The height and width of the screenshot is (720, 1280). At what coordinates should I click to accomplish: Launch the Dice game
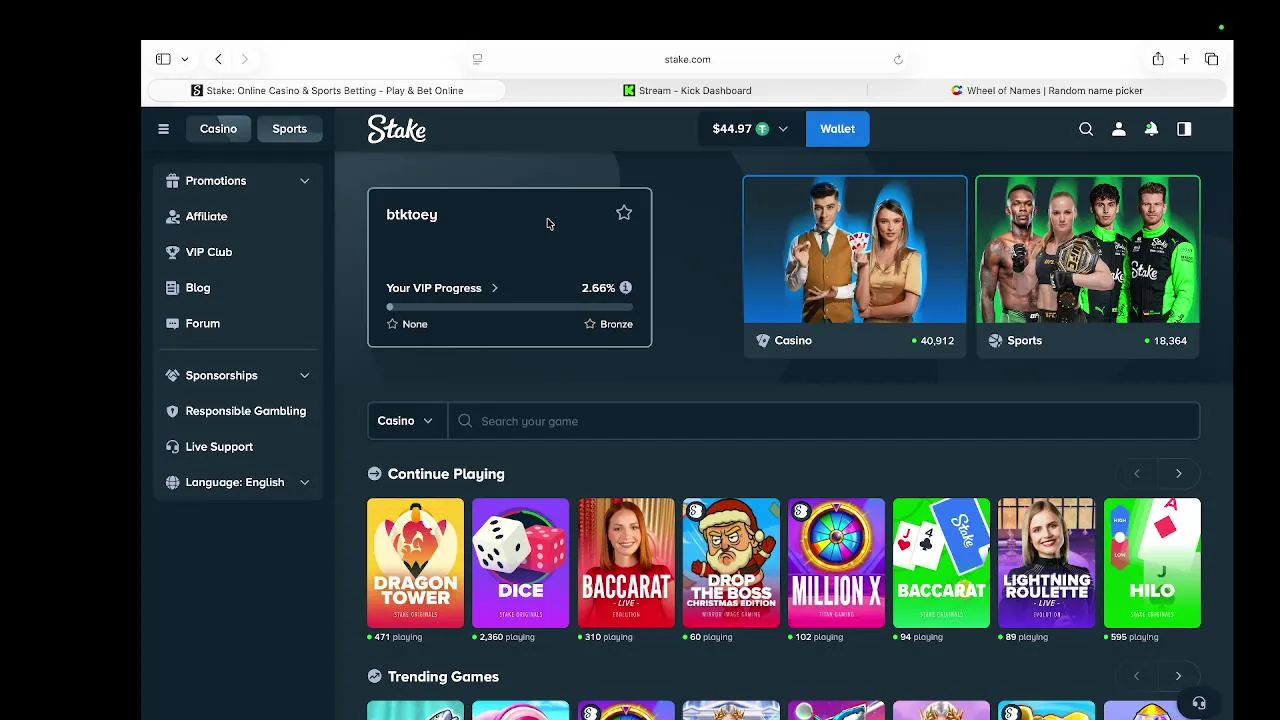click(x=520, y=563)
